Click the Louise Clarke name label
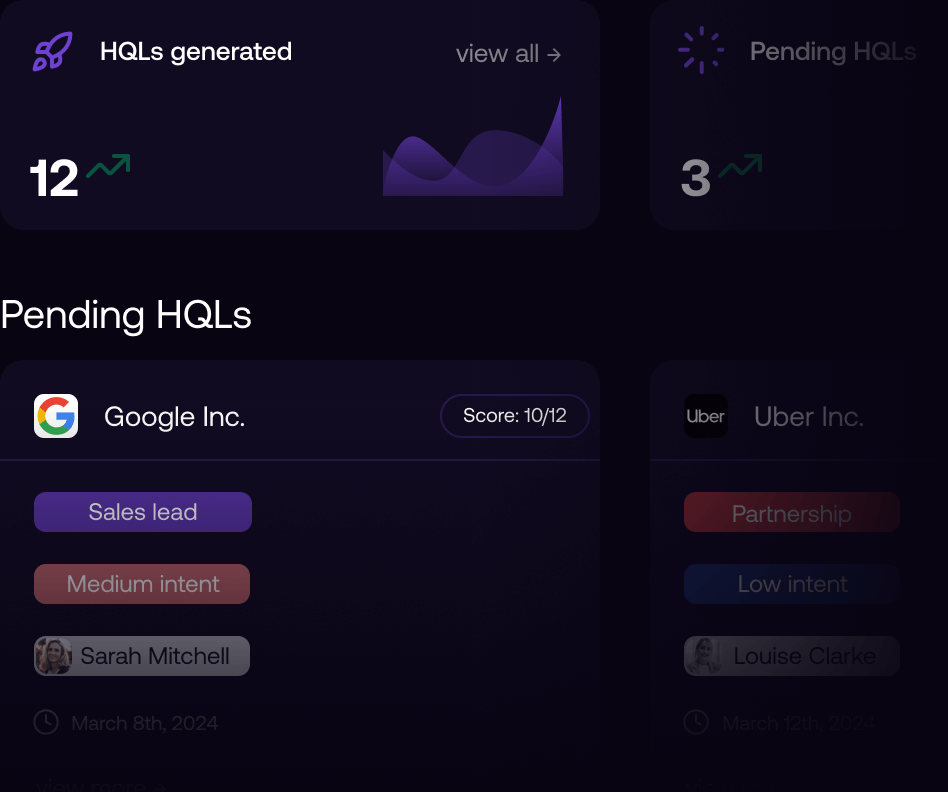The image size is (948, 792). [804, 656]
